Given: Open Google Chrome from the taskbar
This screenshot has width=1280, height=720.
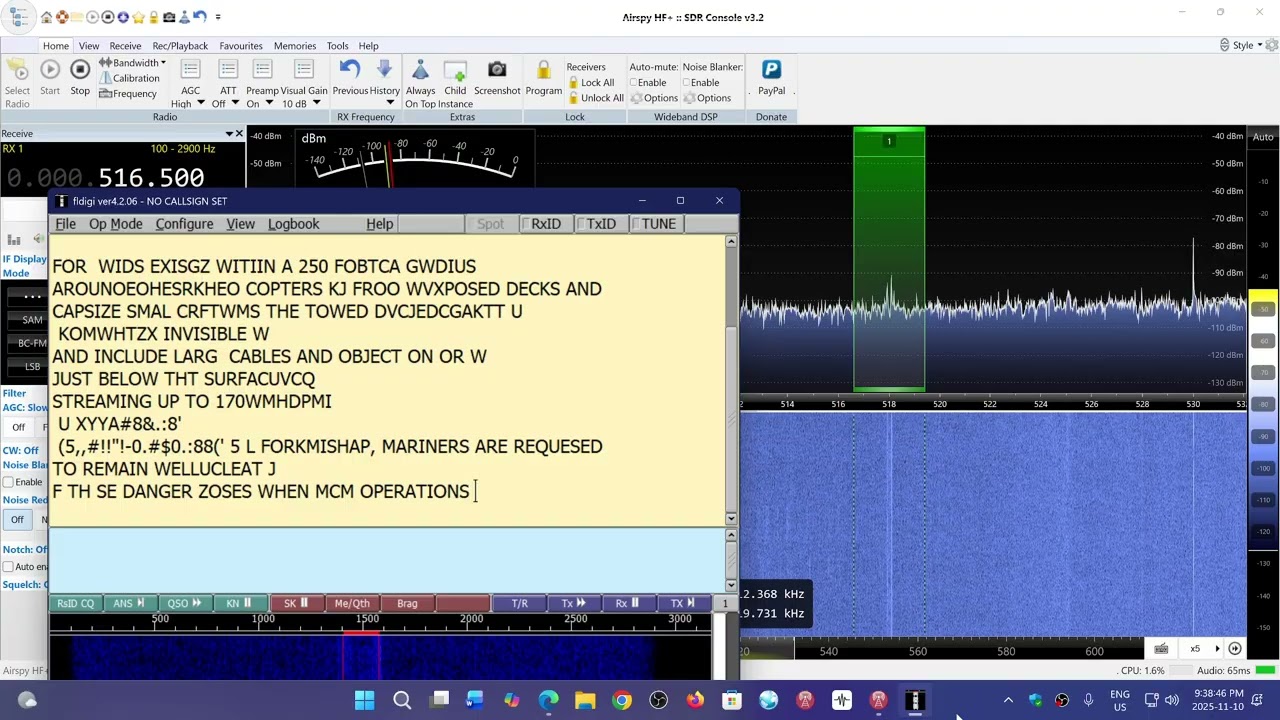Looking at the screenshot, I should (622, 700).
